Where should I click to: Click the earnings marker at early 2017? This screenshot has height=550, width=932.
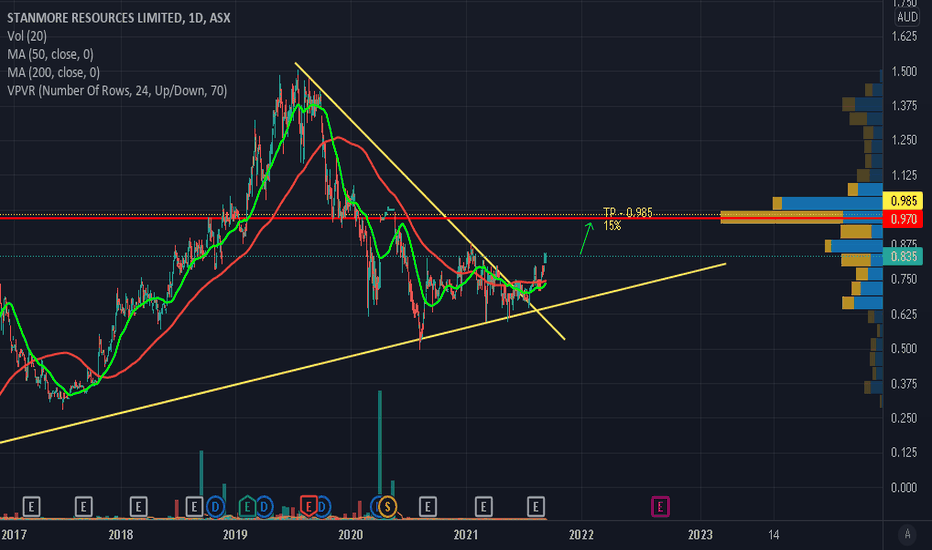click(32, 507)
